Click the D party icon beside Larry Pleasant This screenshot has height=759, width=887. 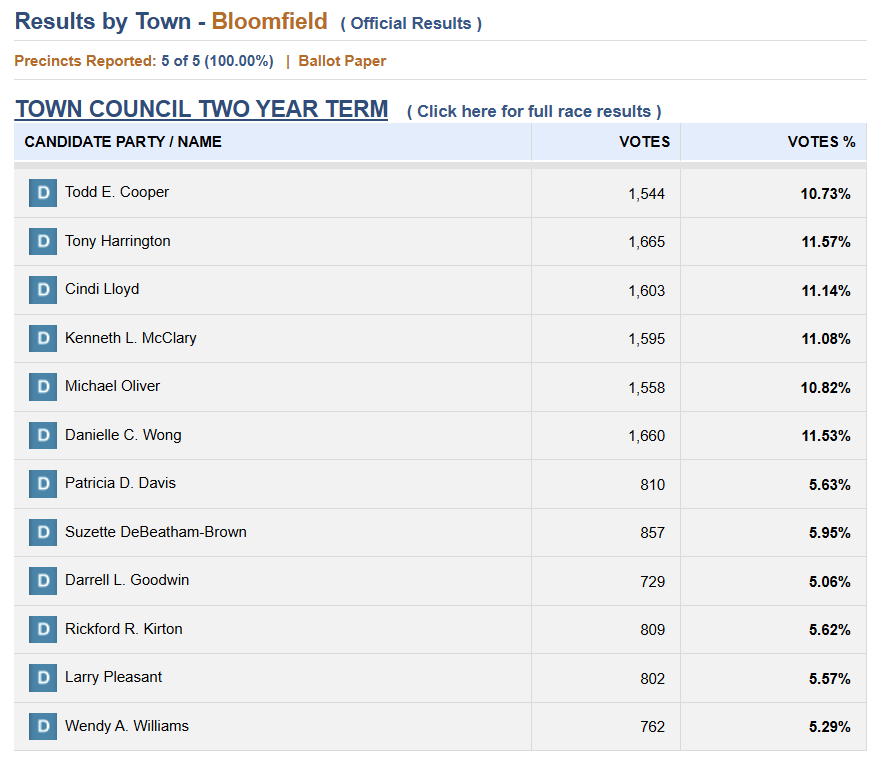[x=43, y=678]
